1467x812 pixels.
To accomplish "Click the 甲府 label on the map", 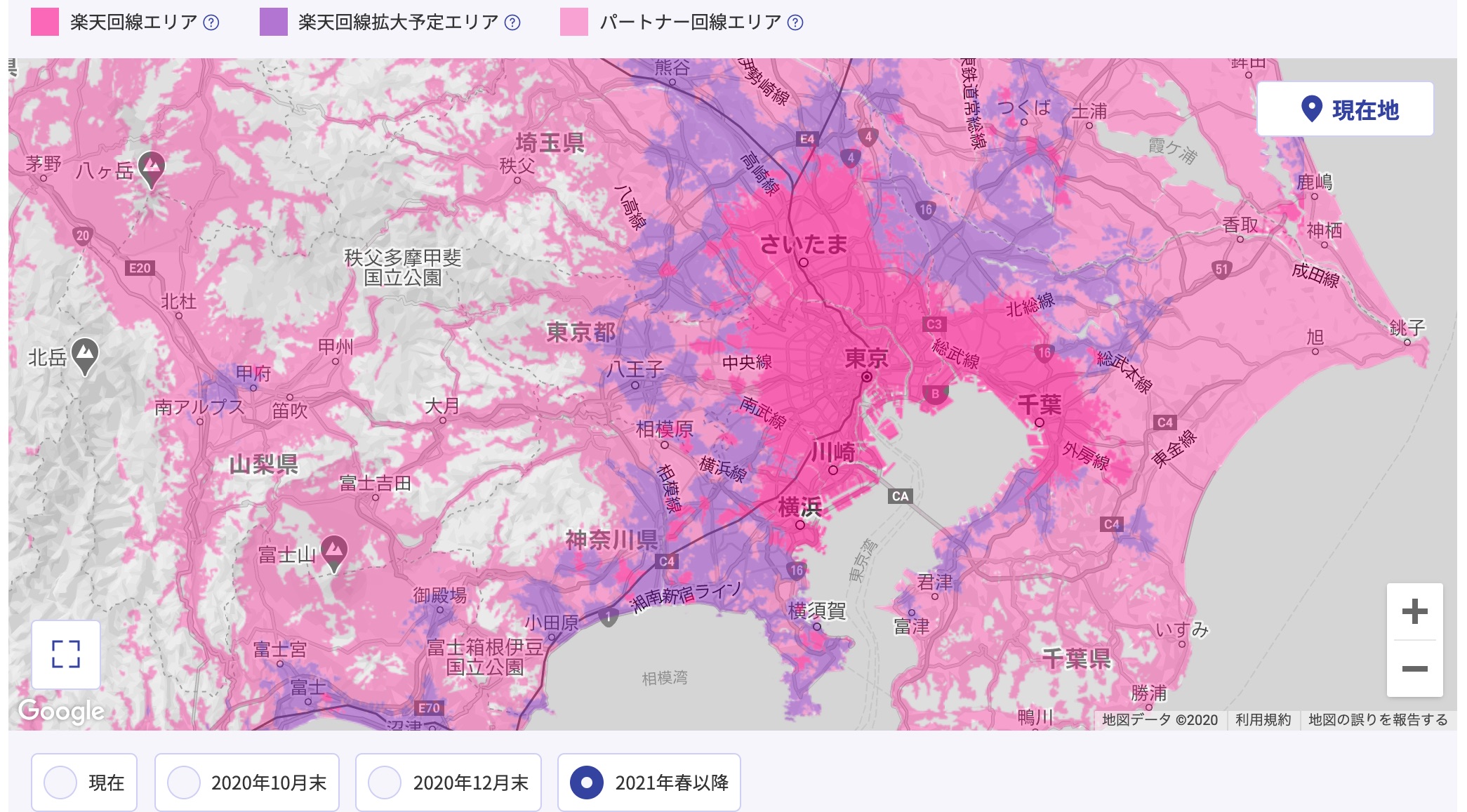I will click(253, 373).
